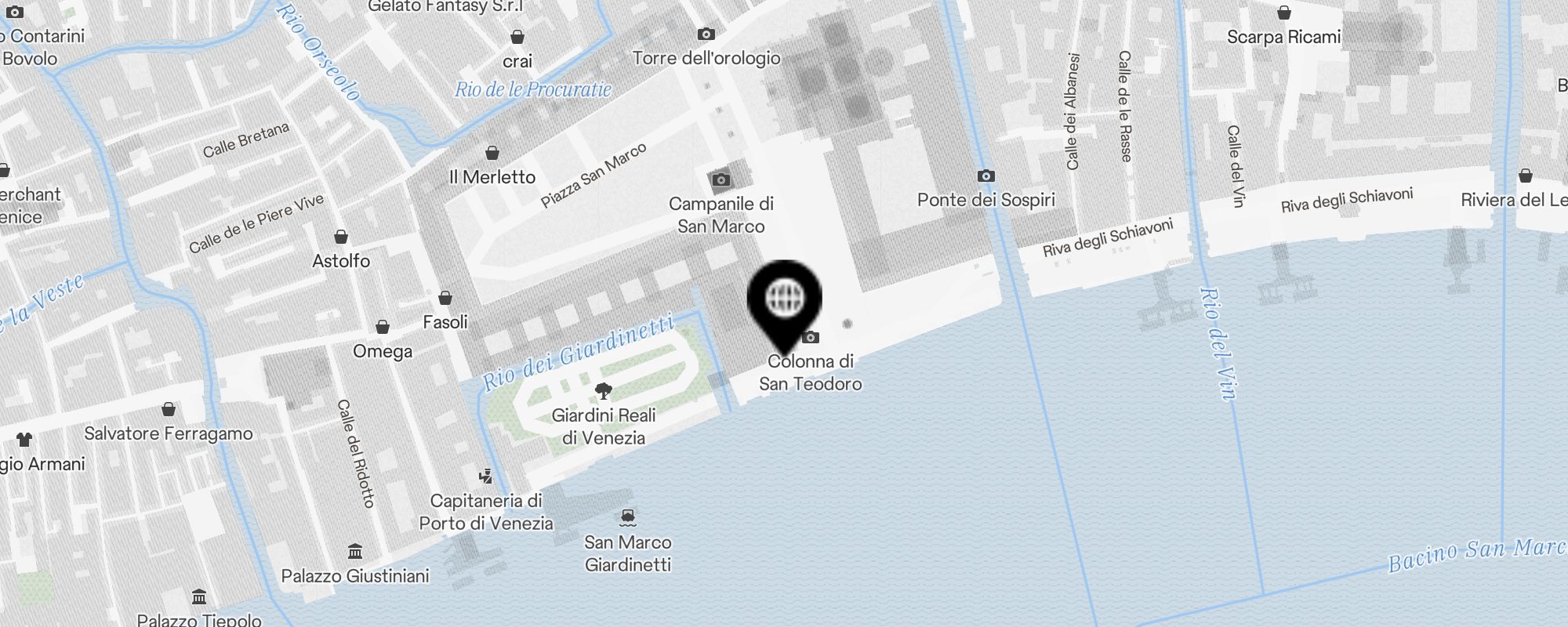Viewport: 1568px width, 627px height.
Task: Click the Rio dei Giardinetti canal label
Action: click(x=578, y=353)
